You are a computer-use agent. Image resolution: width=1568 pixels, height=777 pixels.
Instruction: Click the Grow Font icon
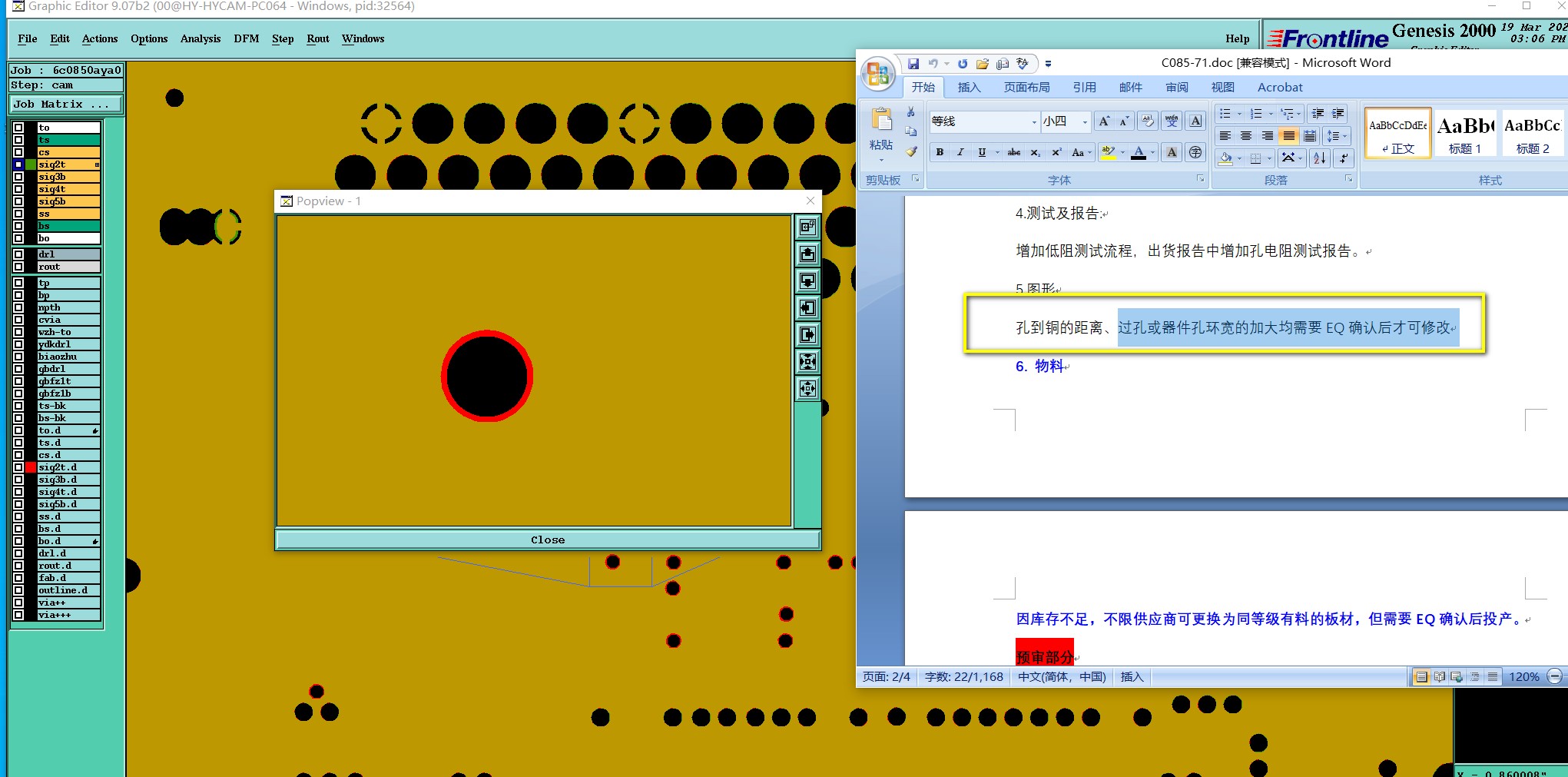pyautogui.click(x=1104, y=121)
